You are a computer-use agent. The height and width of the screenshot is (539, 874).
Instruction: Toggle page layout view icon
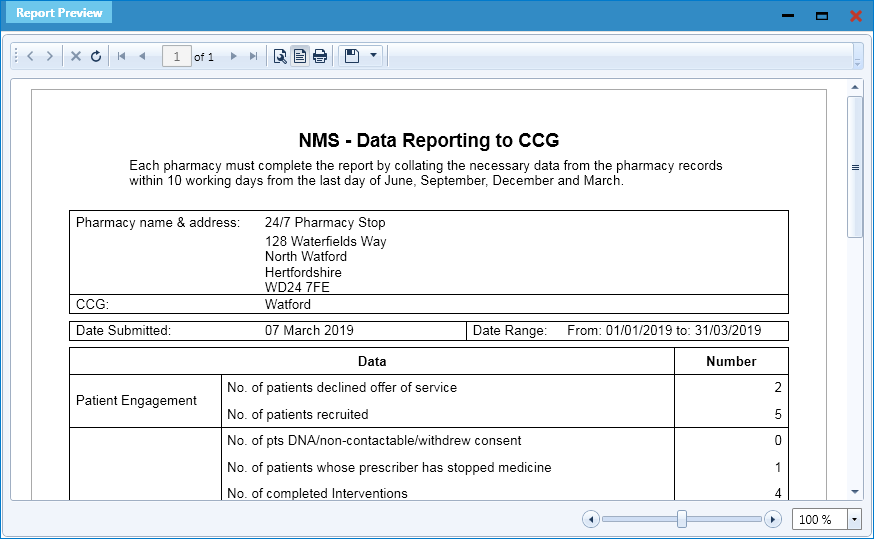300,56
